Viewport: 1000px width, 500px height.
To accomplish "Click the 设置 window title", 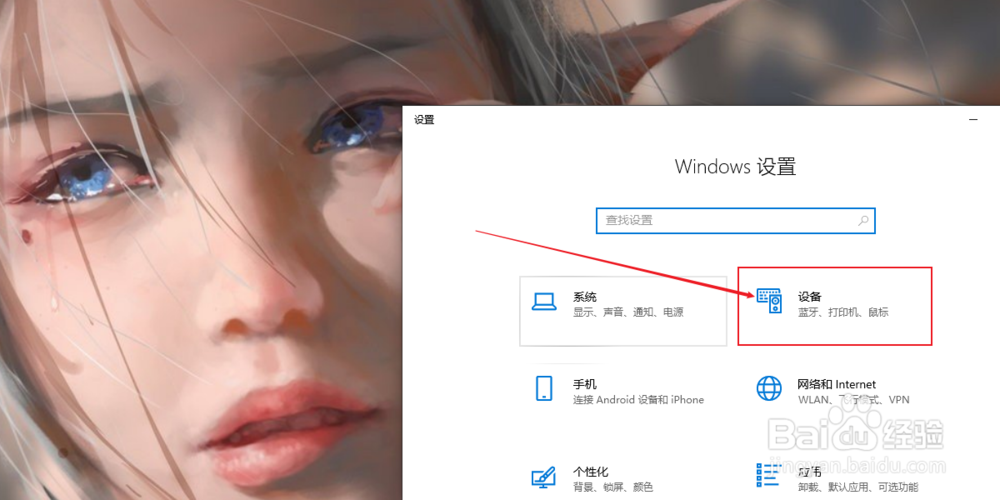I will tap(424, 120).
